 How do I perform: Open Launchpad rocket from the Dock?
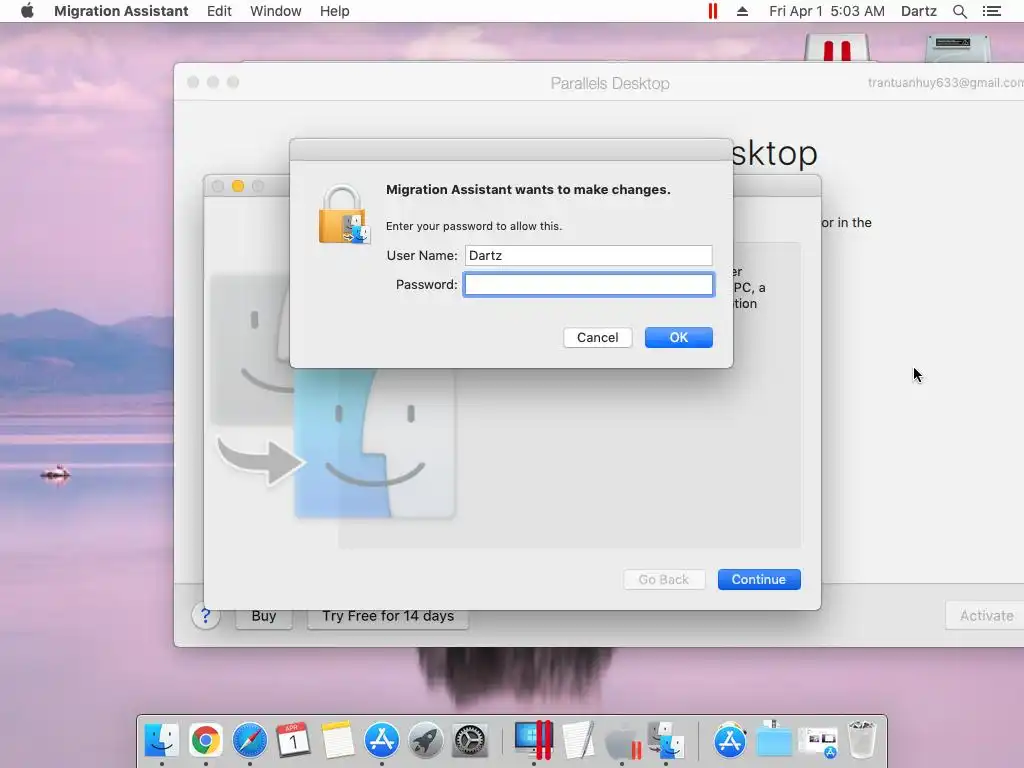[x=426, y=741]
